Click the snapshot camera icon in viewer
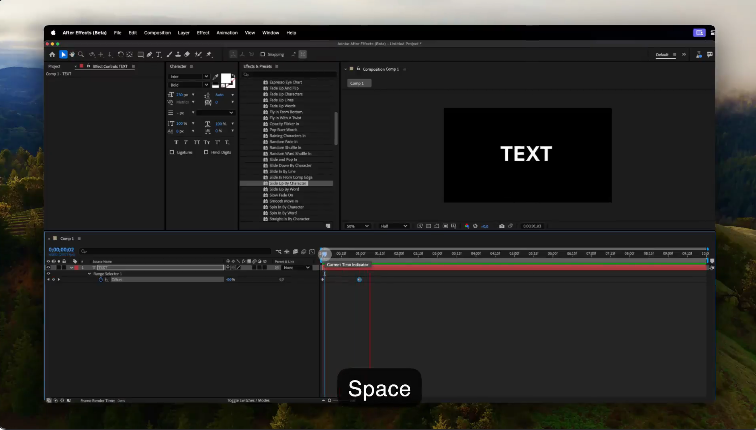Viewport: 756px width, 430px height. (501, 226)
